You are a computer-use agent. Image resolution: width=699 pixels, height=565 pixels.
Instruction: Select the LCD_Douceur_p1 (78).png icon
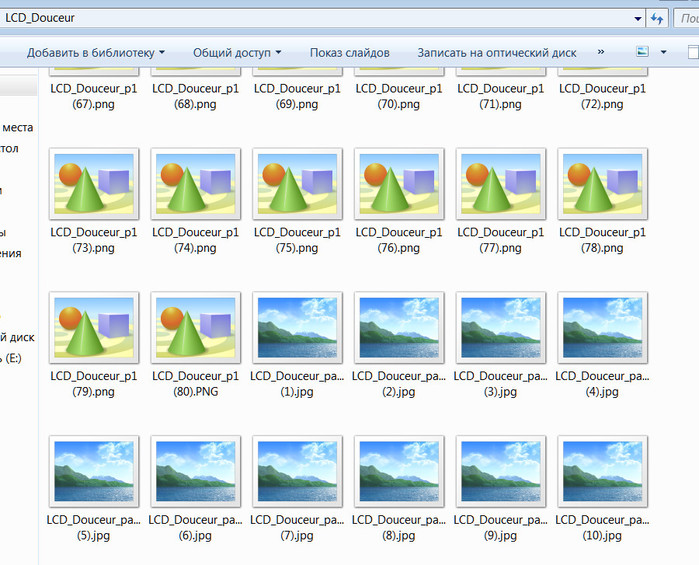pos(602,184)
